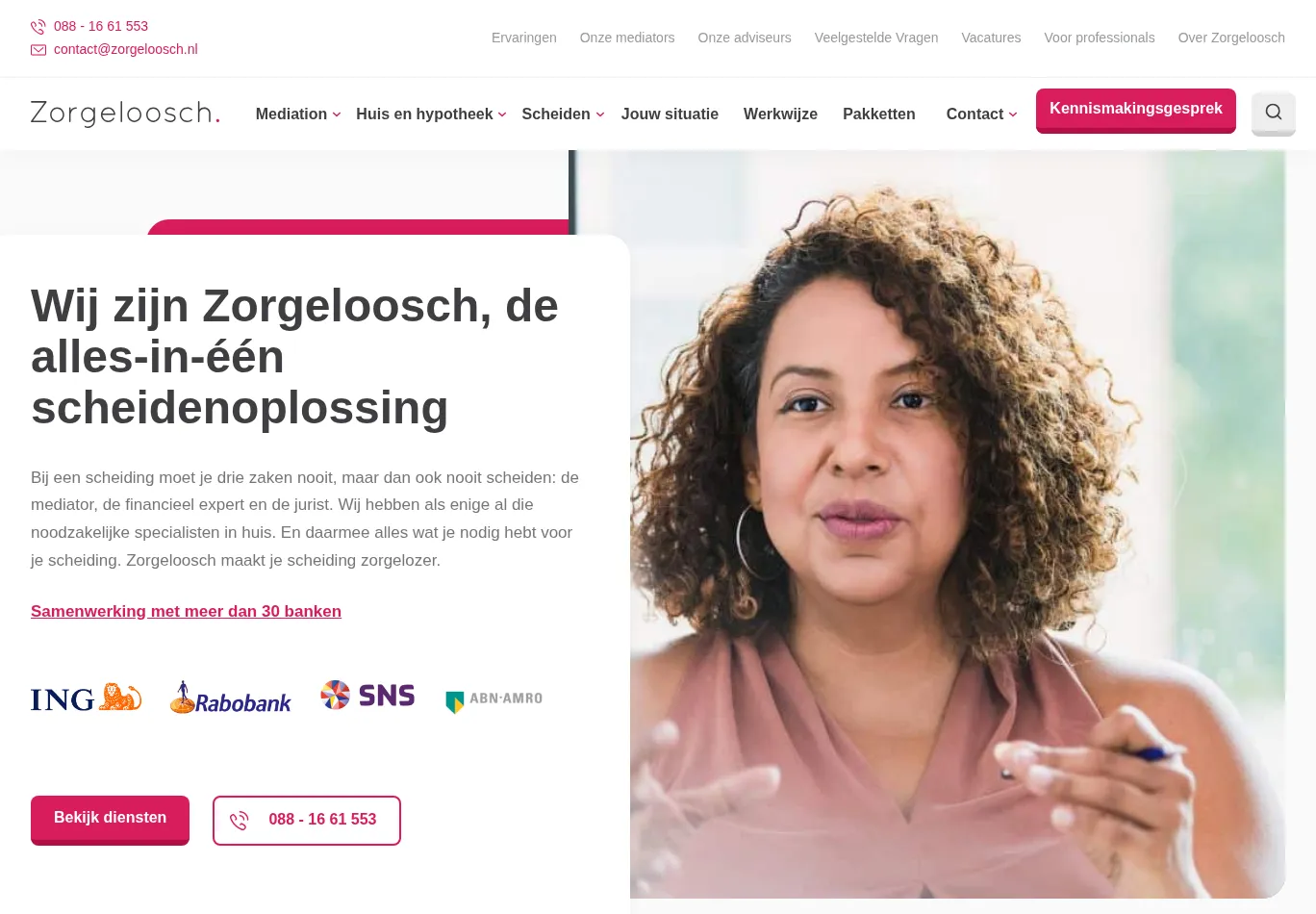Viewport: 1316px width, 914px height.
Task: Go to the Werkwijze page
Action: [780, 114]
